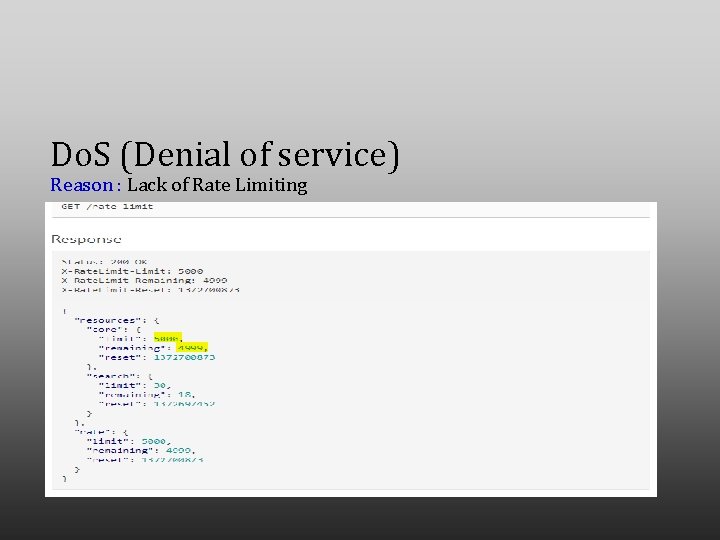Click the 'X-RateLimit-Limit: 5000' header line
Screen dimensions: 720x540
pos(132,271)
